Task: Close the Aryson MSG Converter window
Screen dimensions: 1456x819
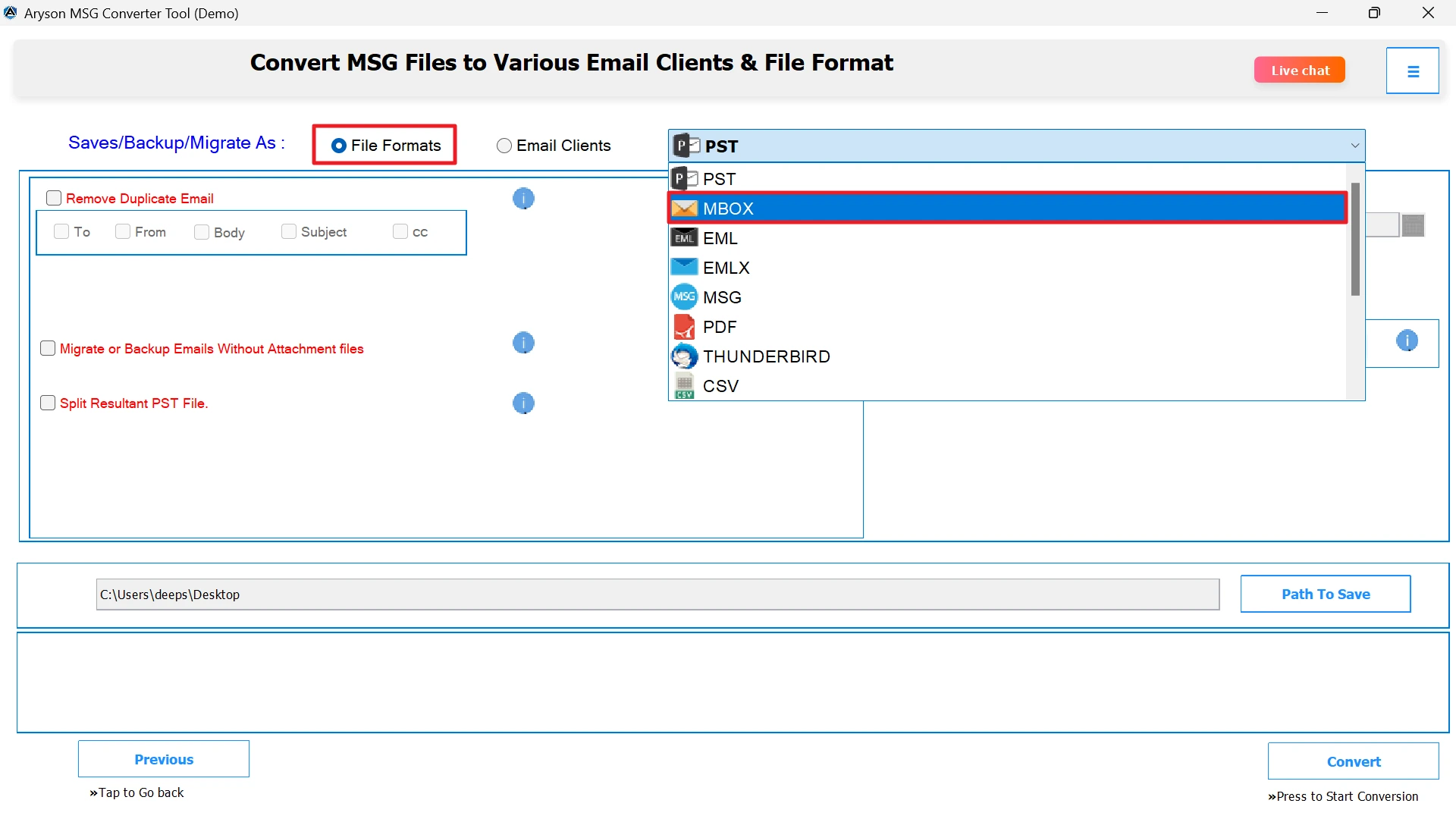Action: (x=1428, y=13)
